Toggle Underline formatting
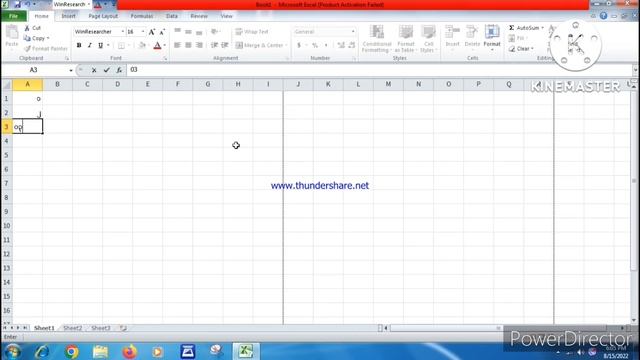Screen dimensions: 640x360 (x=100, y=45)
